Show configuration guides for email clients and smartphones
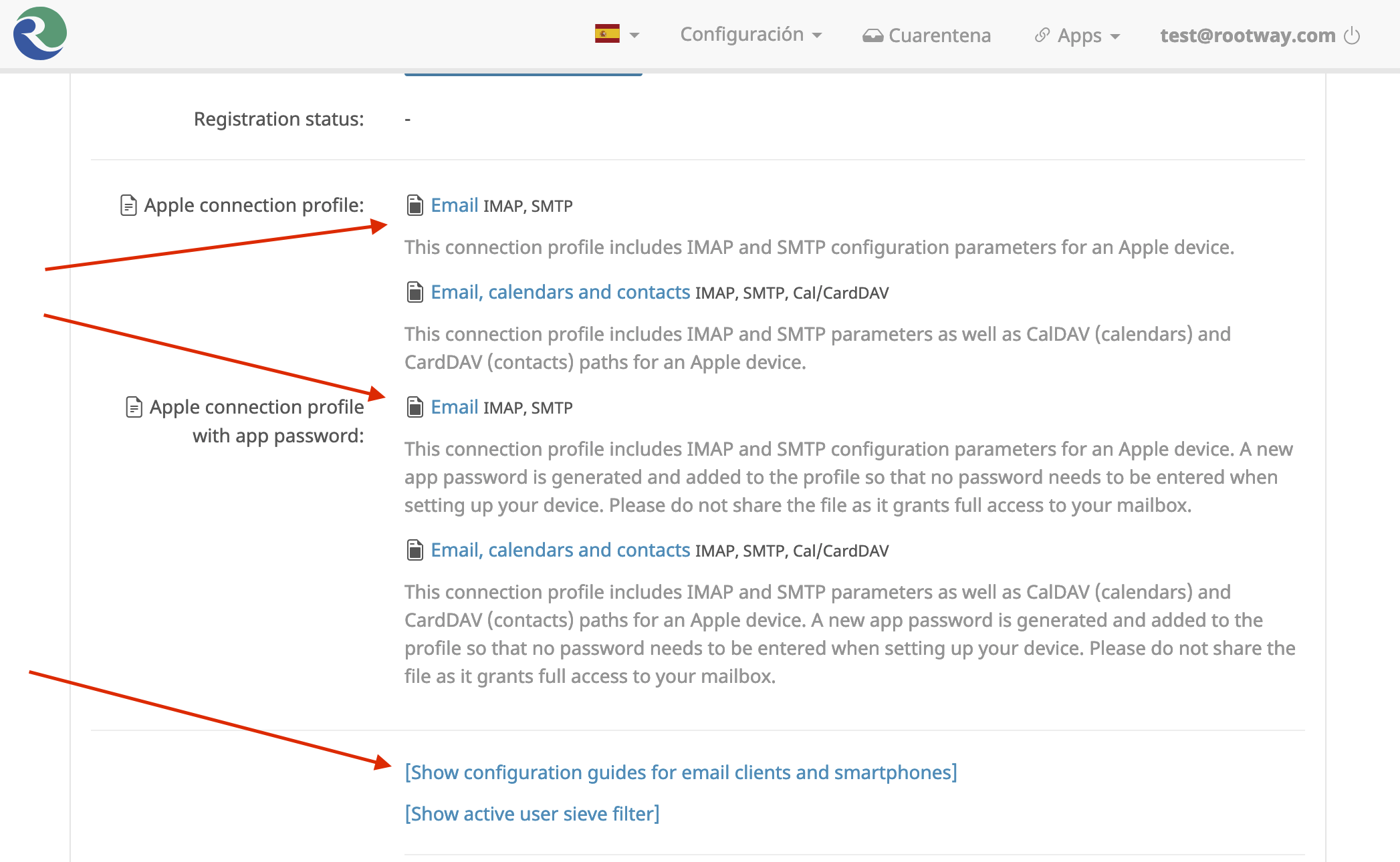Viewport: 1400px width, 862px height. coord(681,772)
